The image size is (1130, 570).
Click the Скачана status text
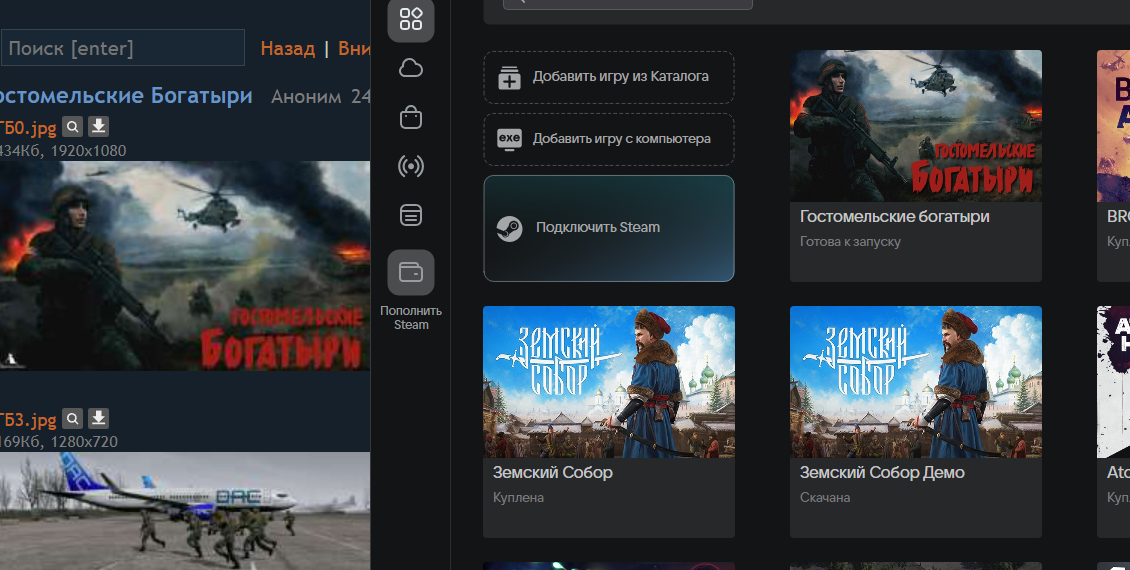(x=825, y=497)
